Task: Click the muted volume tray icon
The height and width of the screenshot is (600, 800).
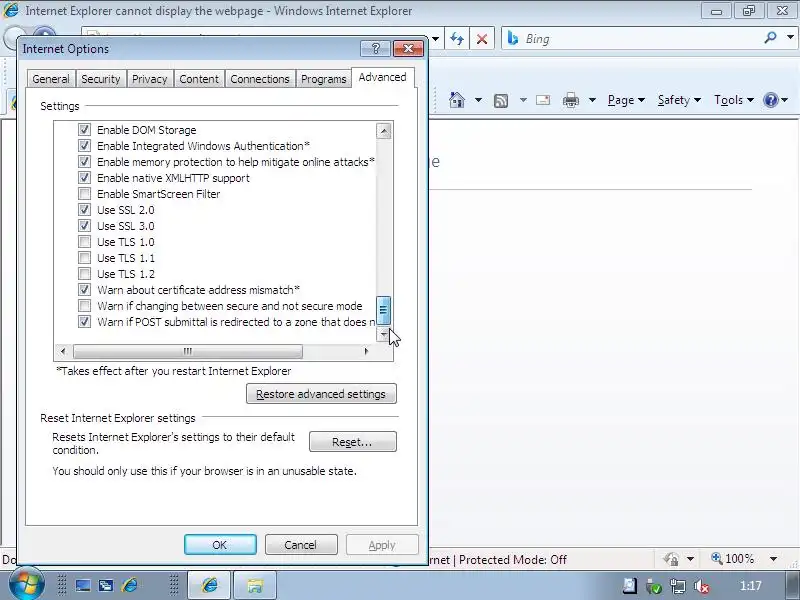Action: pyautogui.click(x=702, y=586)
